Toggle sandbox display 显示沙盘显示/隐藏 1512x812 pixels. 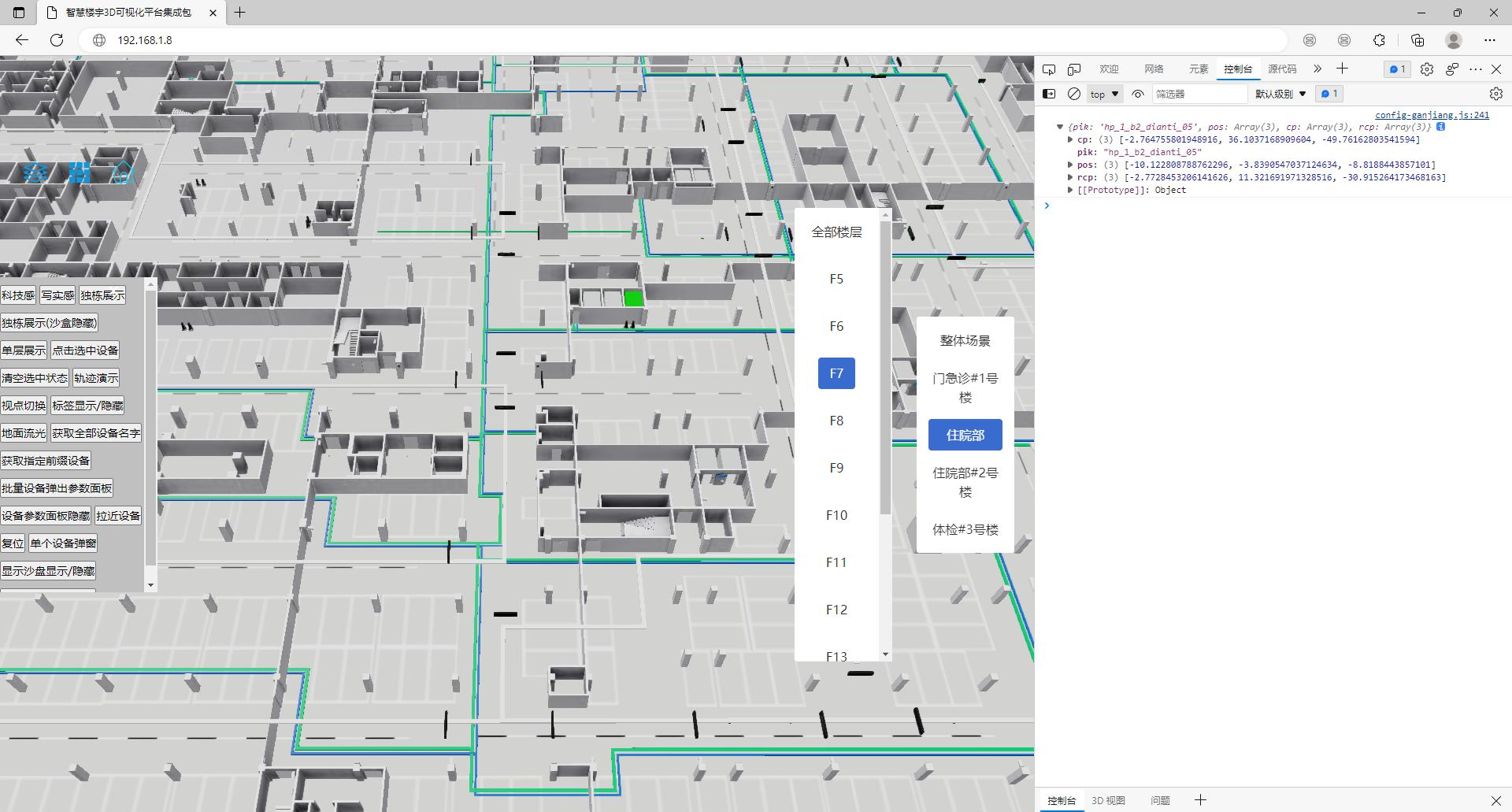point(48,571)
